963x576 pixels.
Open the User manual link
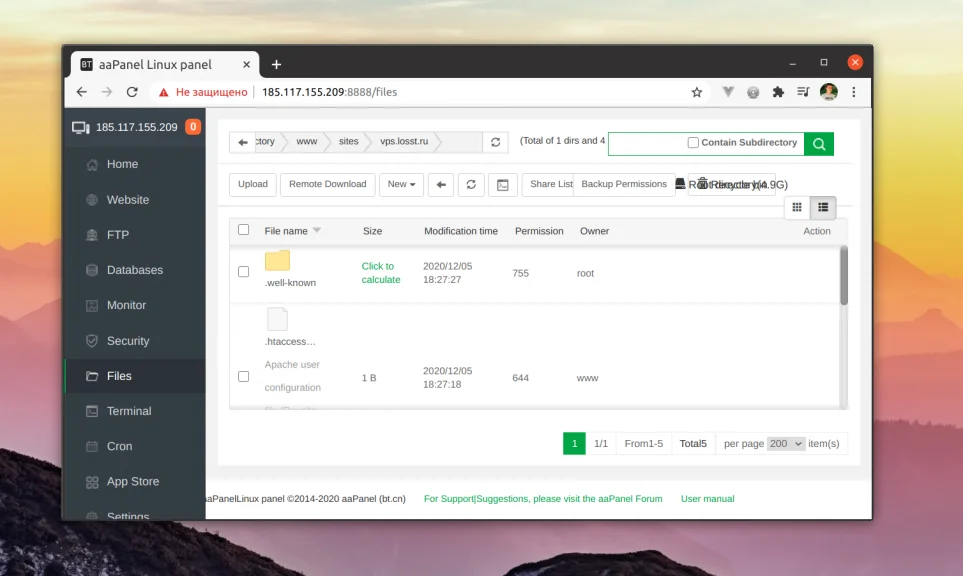[x=707, y=498]
